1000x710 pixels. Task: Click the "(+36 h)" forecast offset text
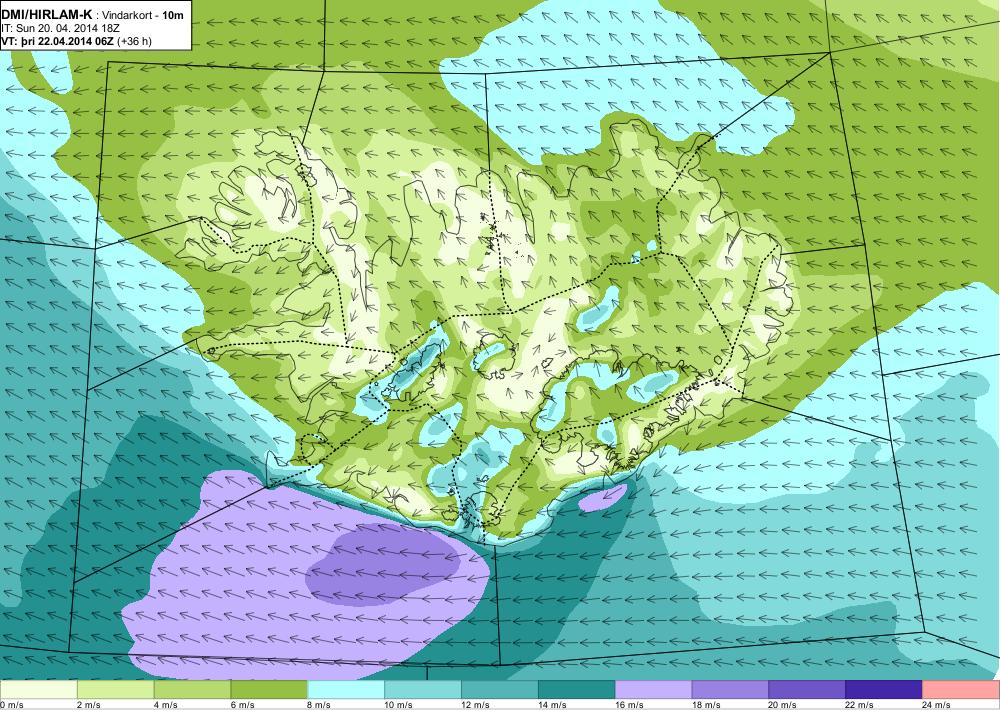click(x=137, y=41)
